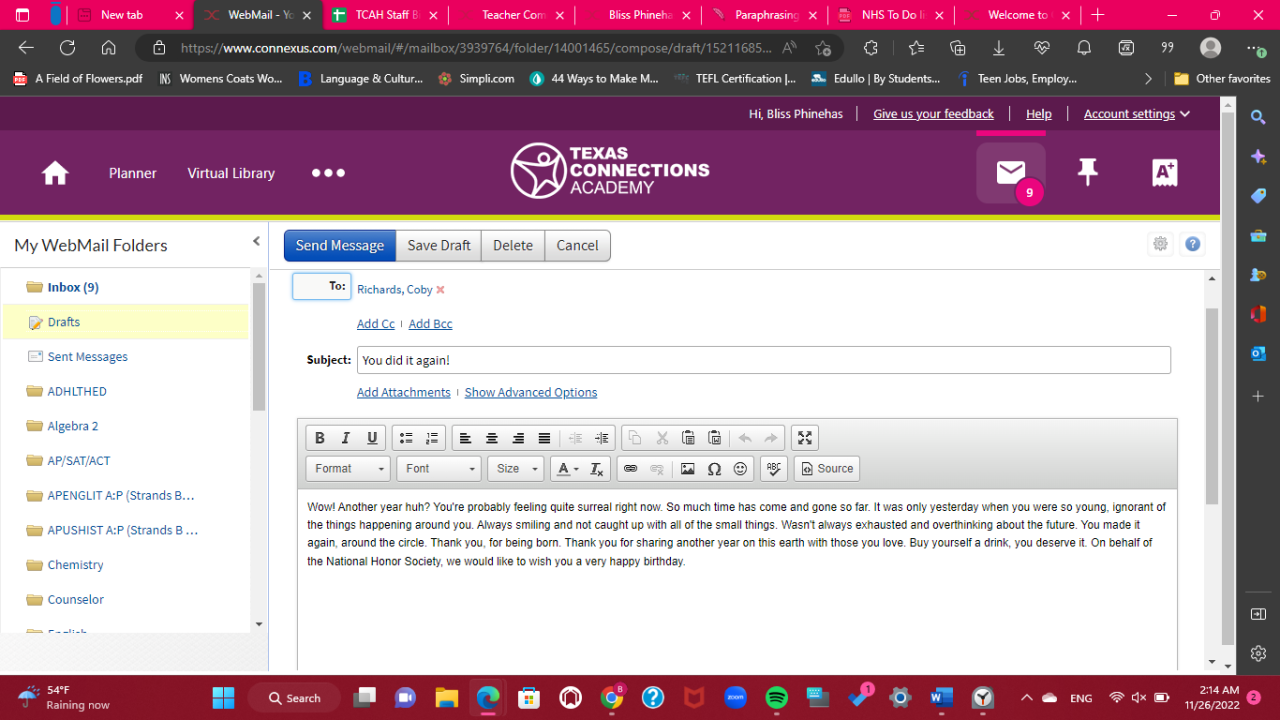Align text left
The image size is (1280, 720).
pos(466,438)
